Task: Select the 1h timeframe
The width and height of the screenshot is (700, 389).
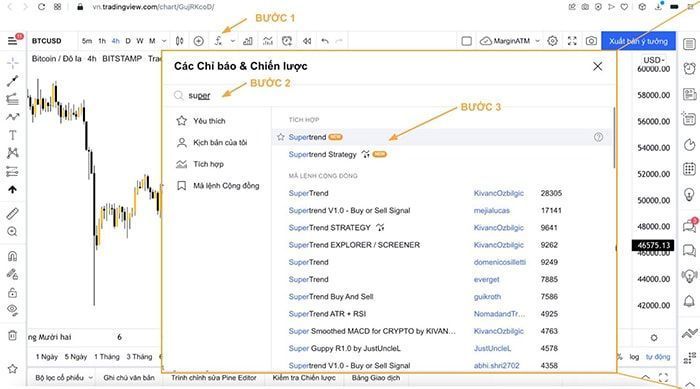Action: click(102, 41)
